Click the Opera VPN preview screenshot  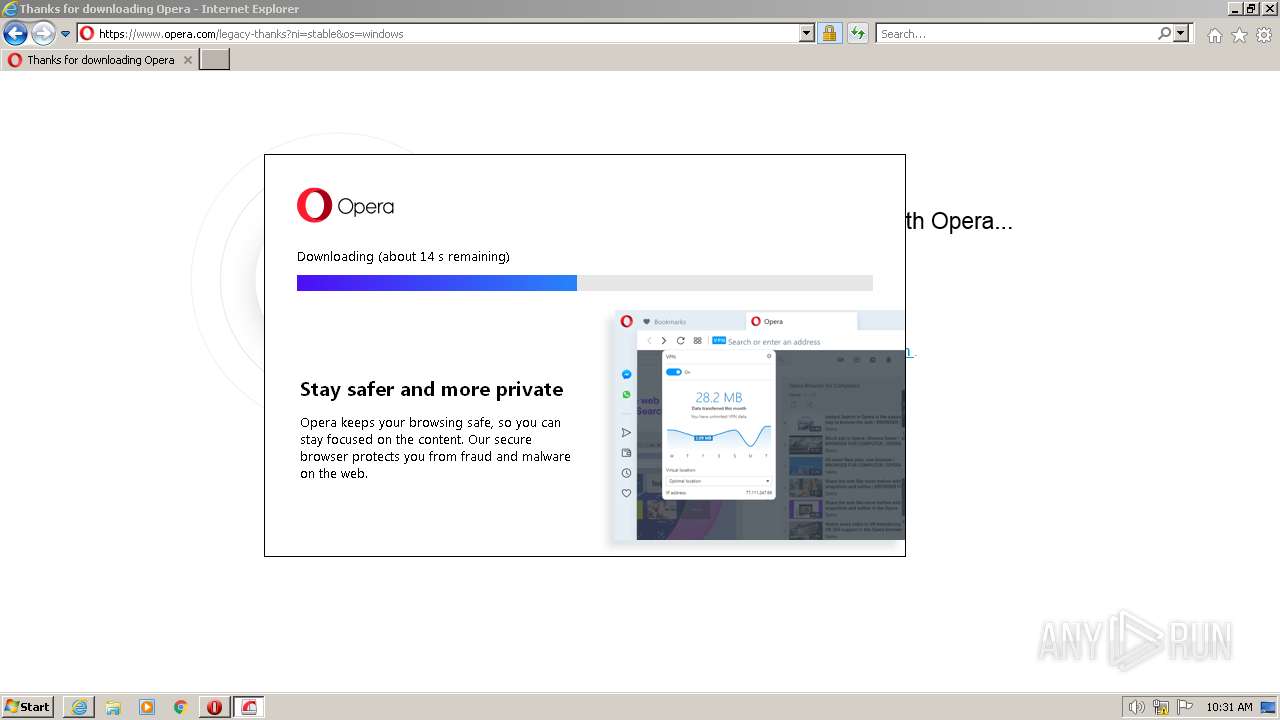point(759,426)
